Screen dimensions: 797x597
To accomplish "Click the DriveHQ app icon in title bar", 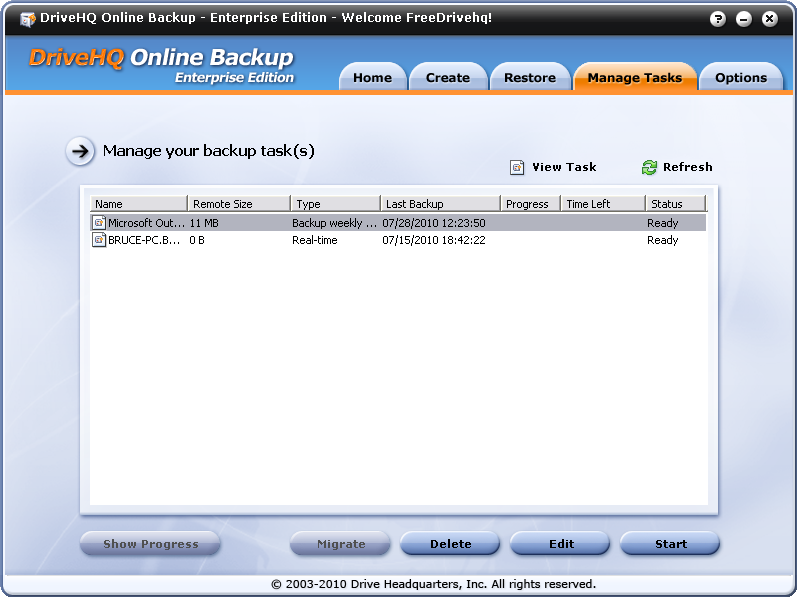I will coord(27,19).
